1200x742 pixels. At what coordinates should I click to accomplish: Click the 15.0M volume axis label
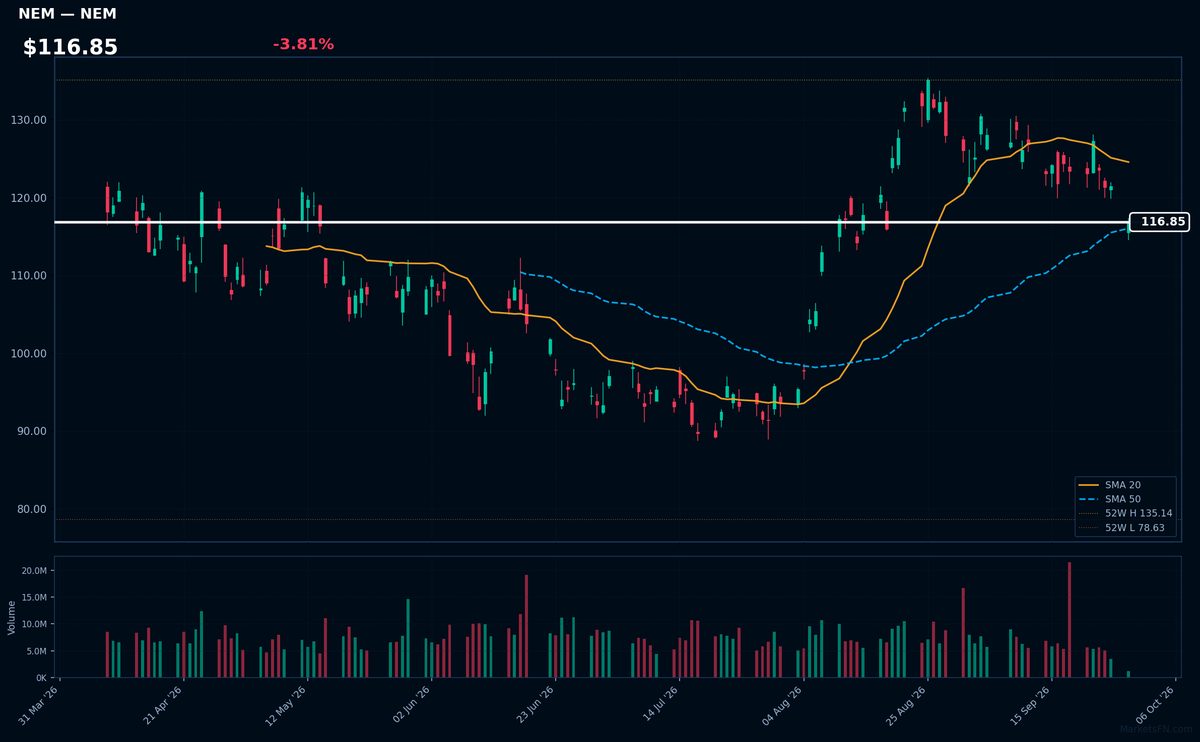click(x=33, y=598)
